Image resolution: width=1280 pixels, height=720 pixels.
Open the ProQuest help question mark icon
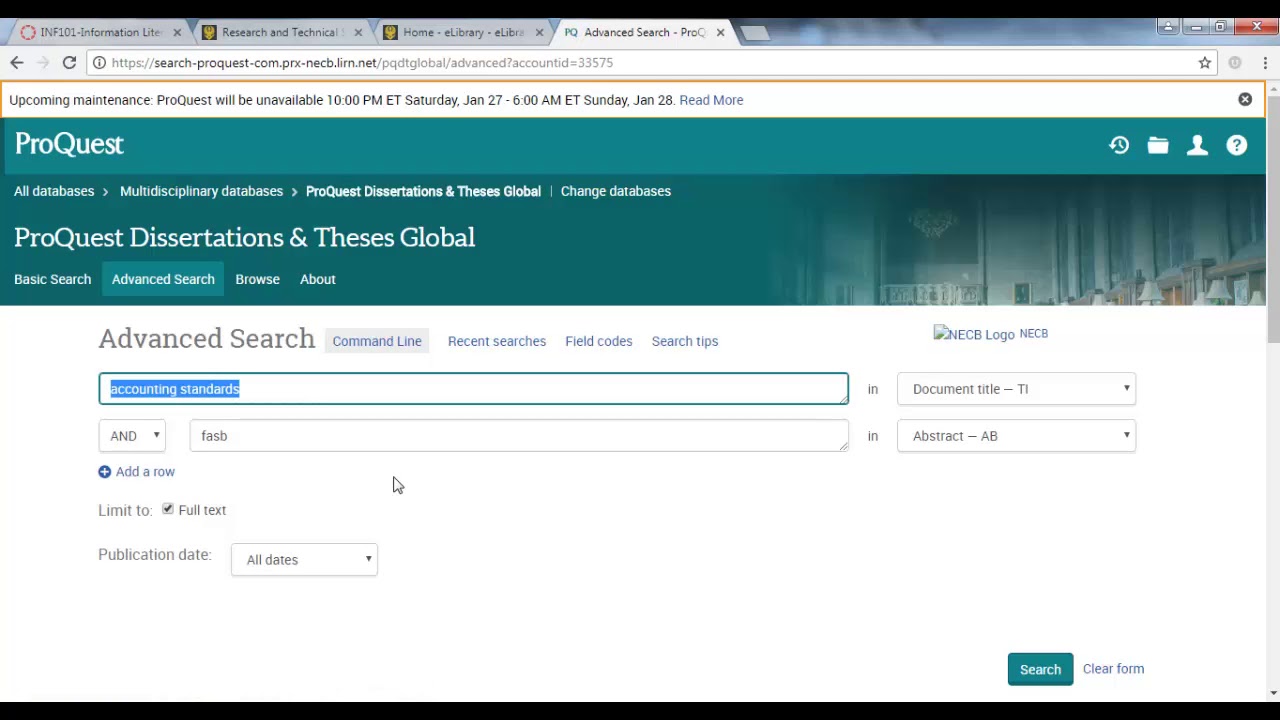tap(1237, 145)
